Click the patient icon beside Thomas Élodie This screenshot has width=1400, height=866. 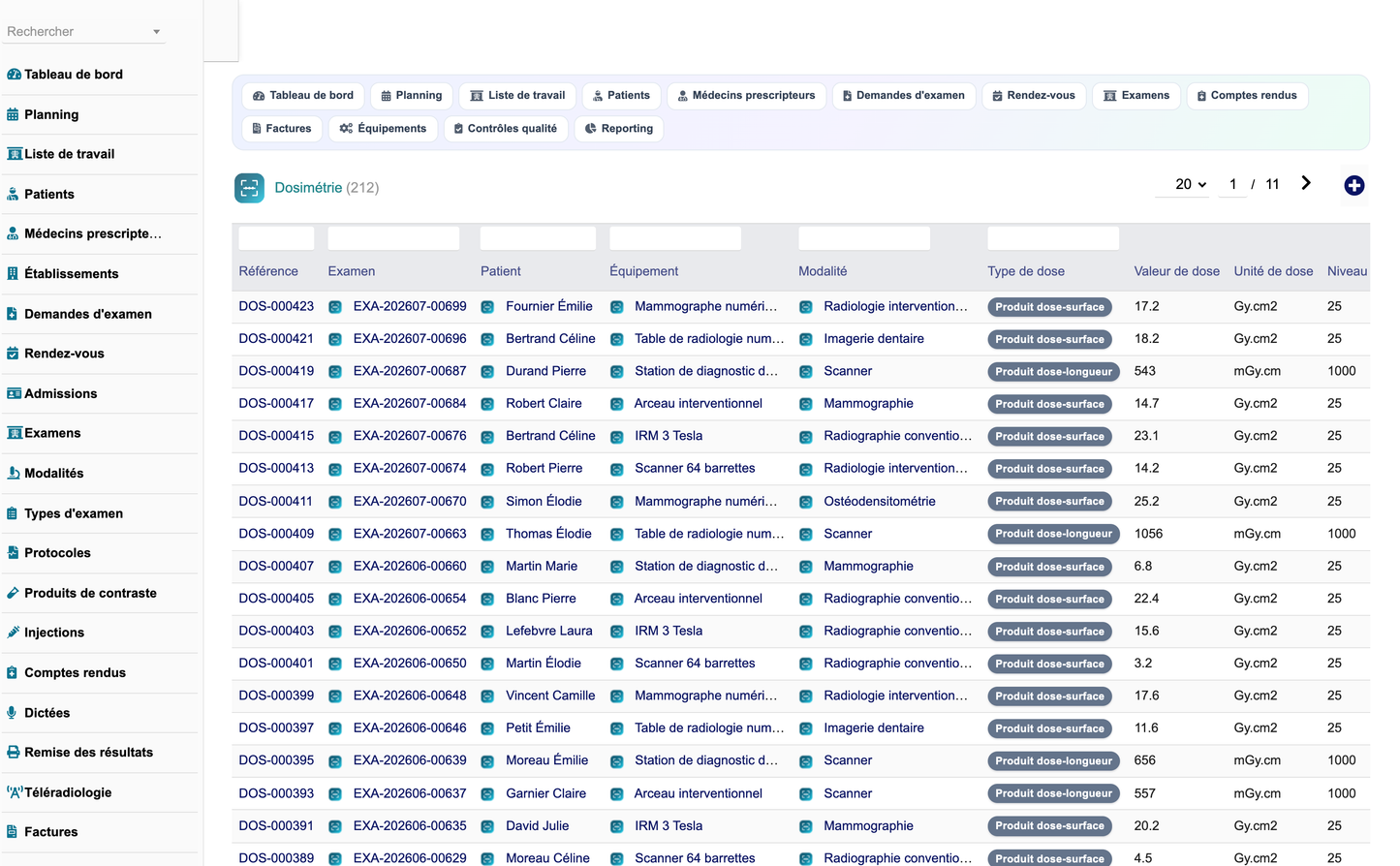(487, 534)
